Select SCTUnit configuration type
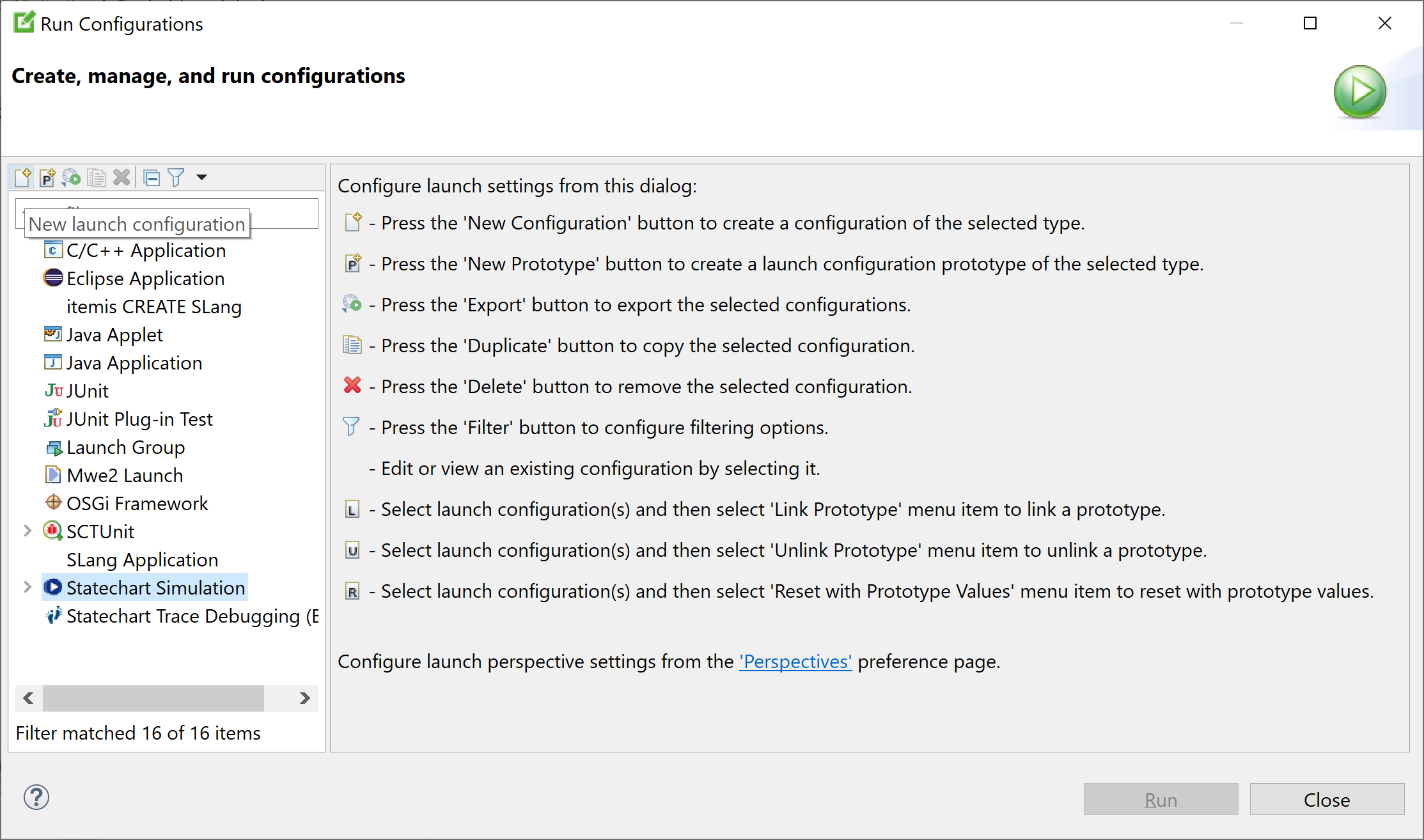 [100, 532]
